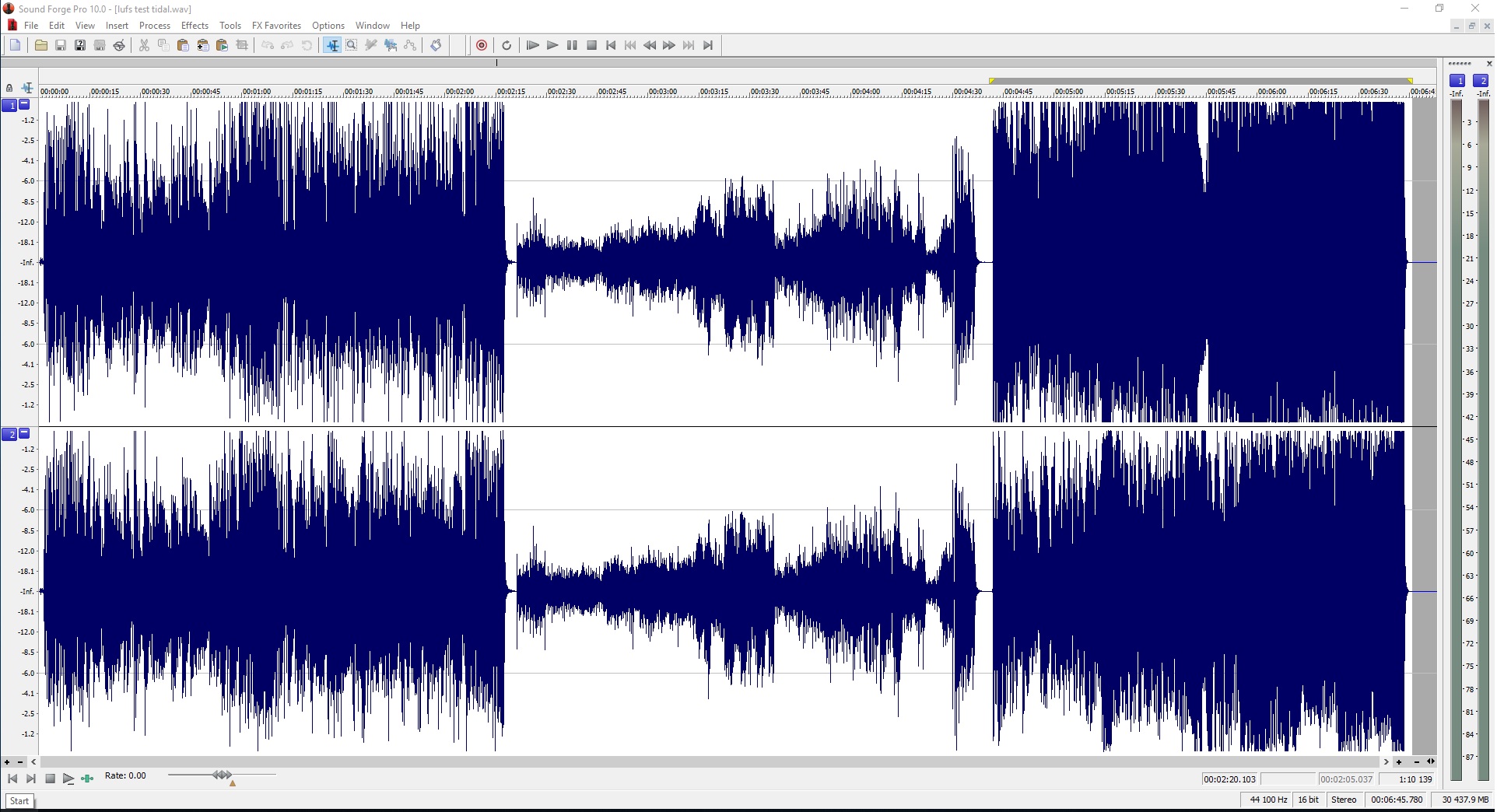1497x812 pixels.
Task: Toggle channel 1 meter button
Action: point(1457,80)
